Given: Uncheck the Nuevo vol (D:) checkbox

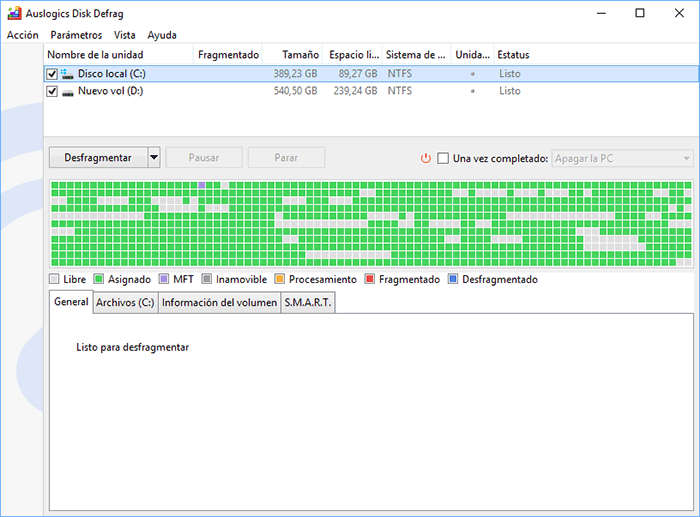Looking at the screenshot, I should [52, 92].
